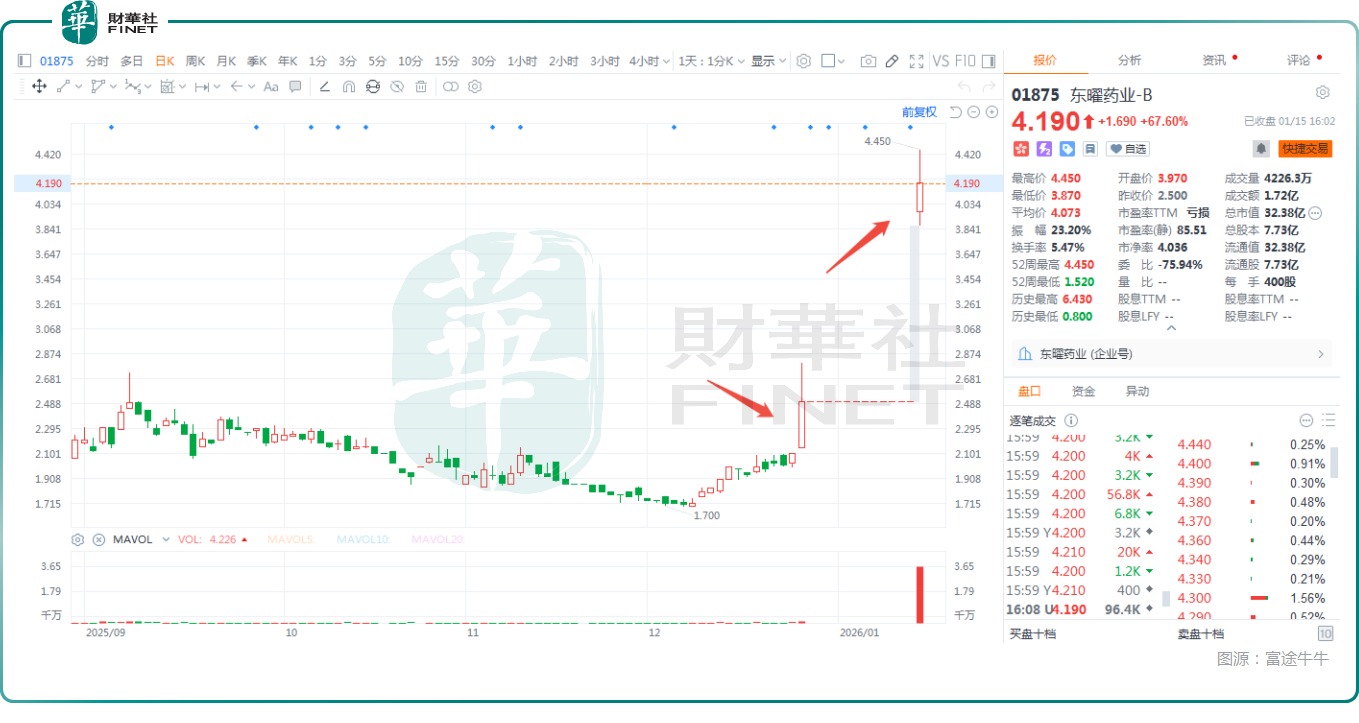Open 东曜药业 (企业号) company page
Image resolution: width=1359 pixels, height=723 pixels.
1173,354
